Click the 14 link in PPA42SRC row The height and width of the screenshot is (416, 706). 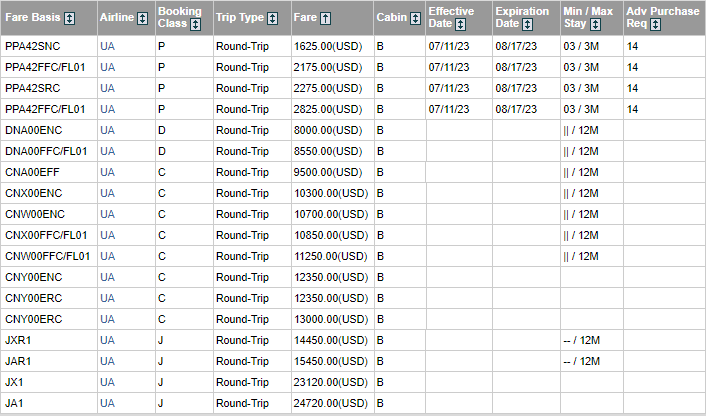pyautogui.click(x=632, y=89)
